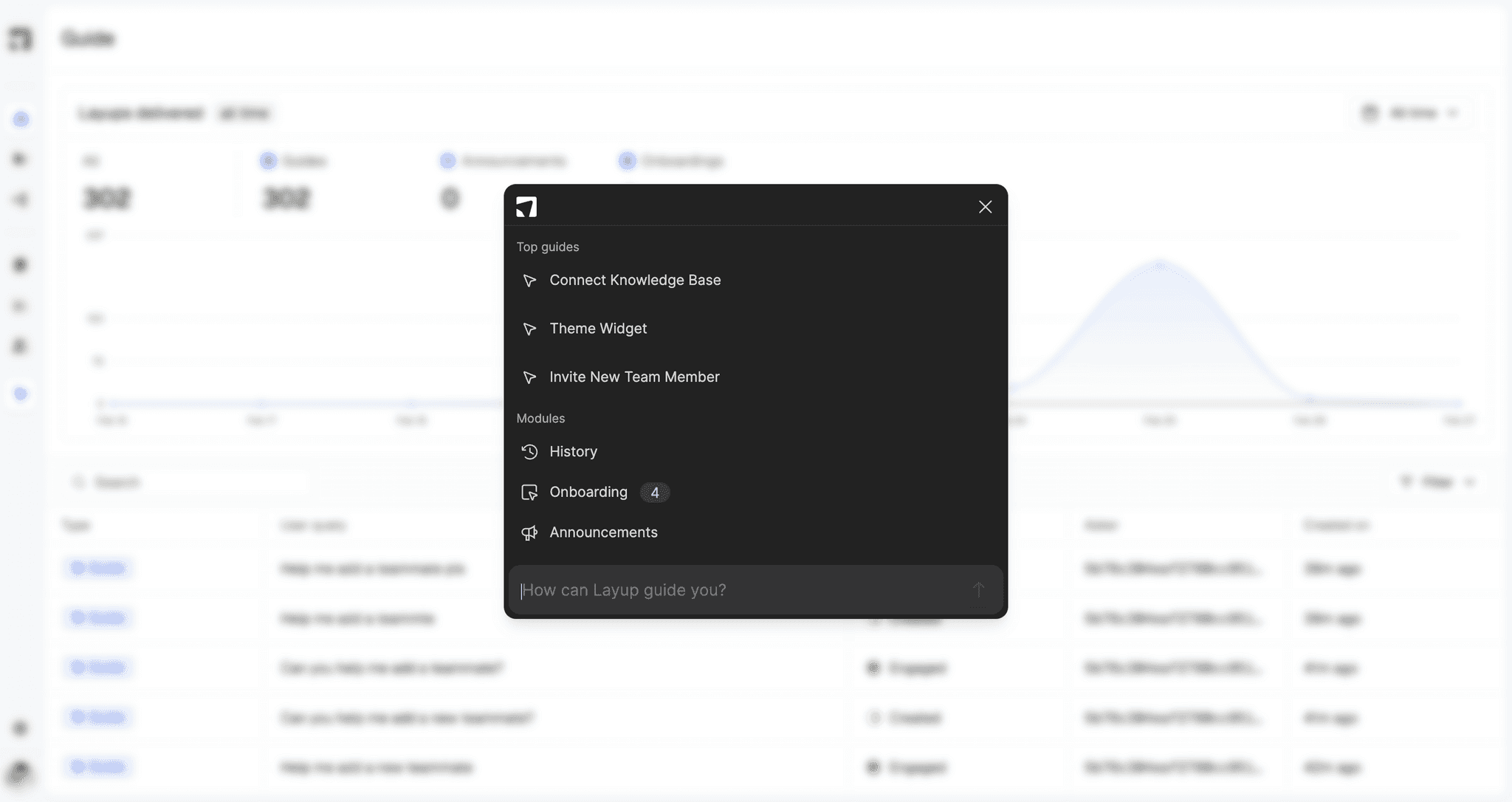Image resolution: width=1512 pixels, height=802 pixels.
Task: Click the guide cursor icon next to Connect Knowledge Base
Action: click(x=530, y=281)
